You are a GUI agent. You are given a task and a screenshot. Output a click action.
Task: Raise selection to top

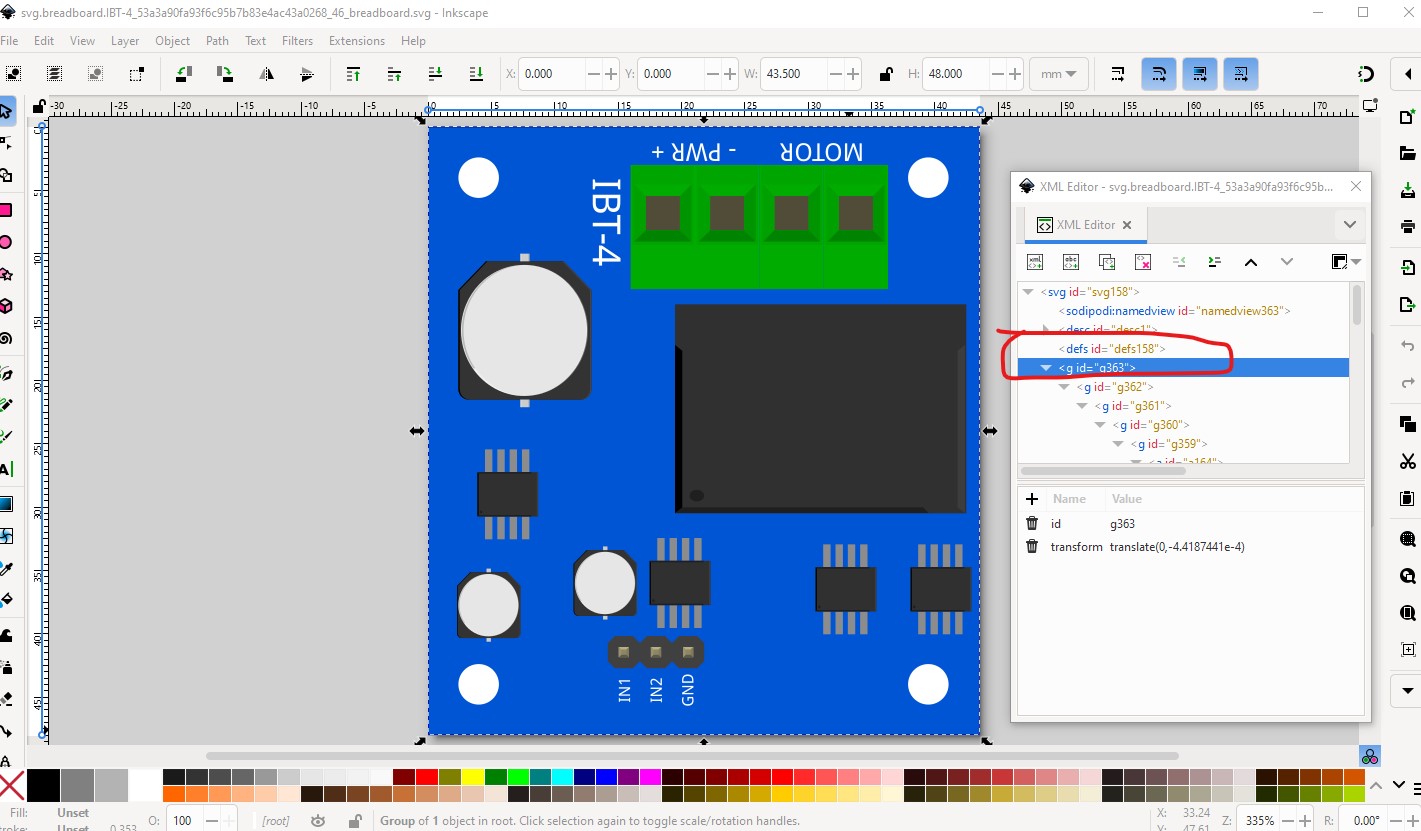[x=353, y=74]
